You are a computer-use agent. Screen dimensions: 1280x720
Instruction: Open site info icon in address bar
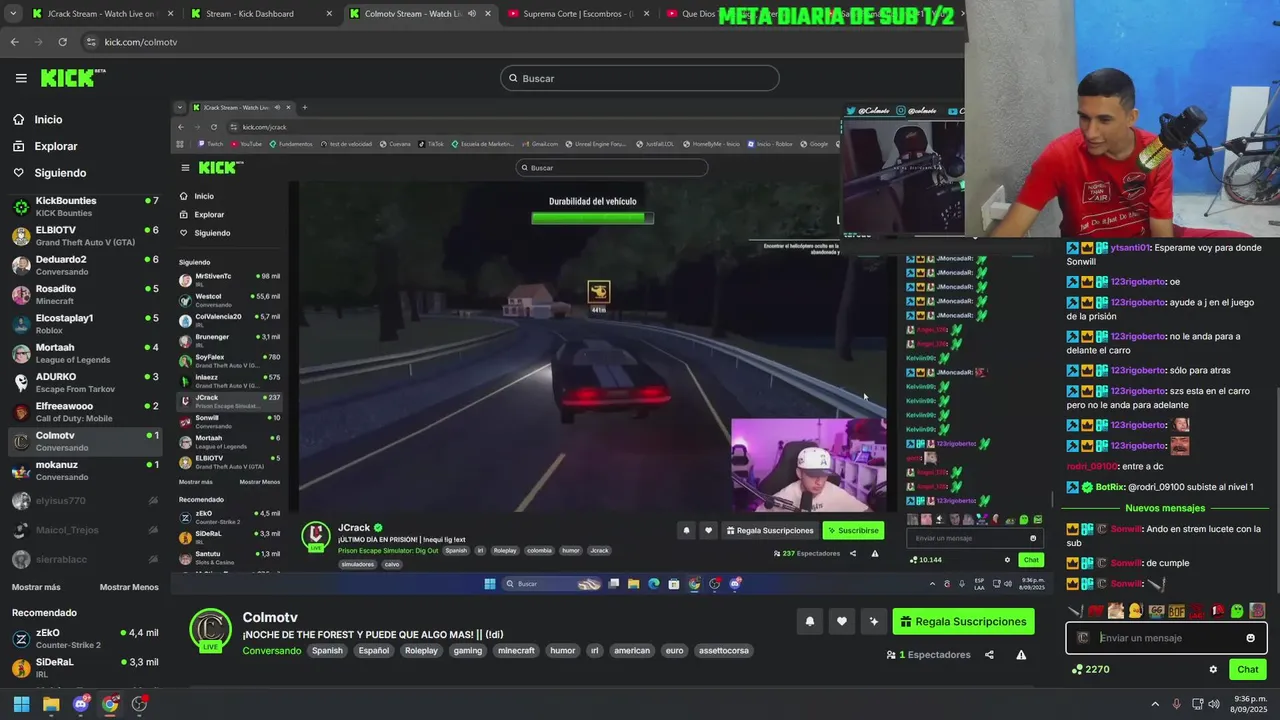tap(91, 42)
